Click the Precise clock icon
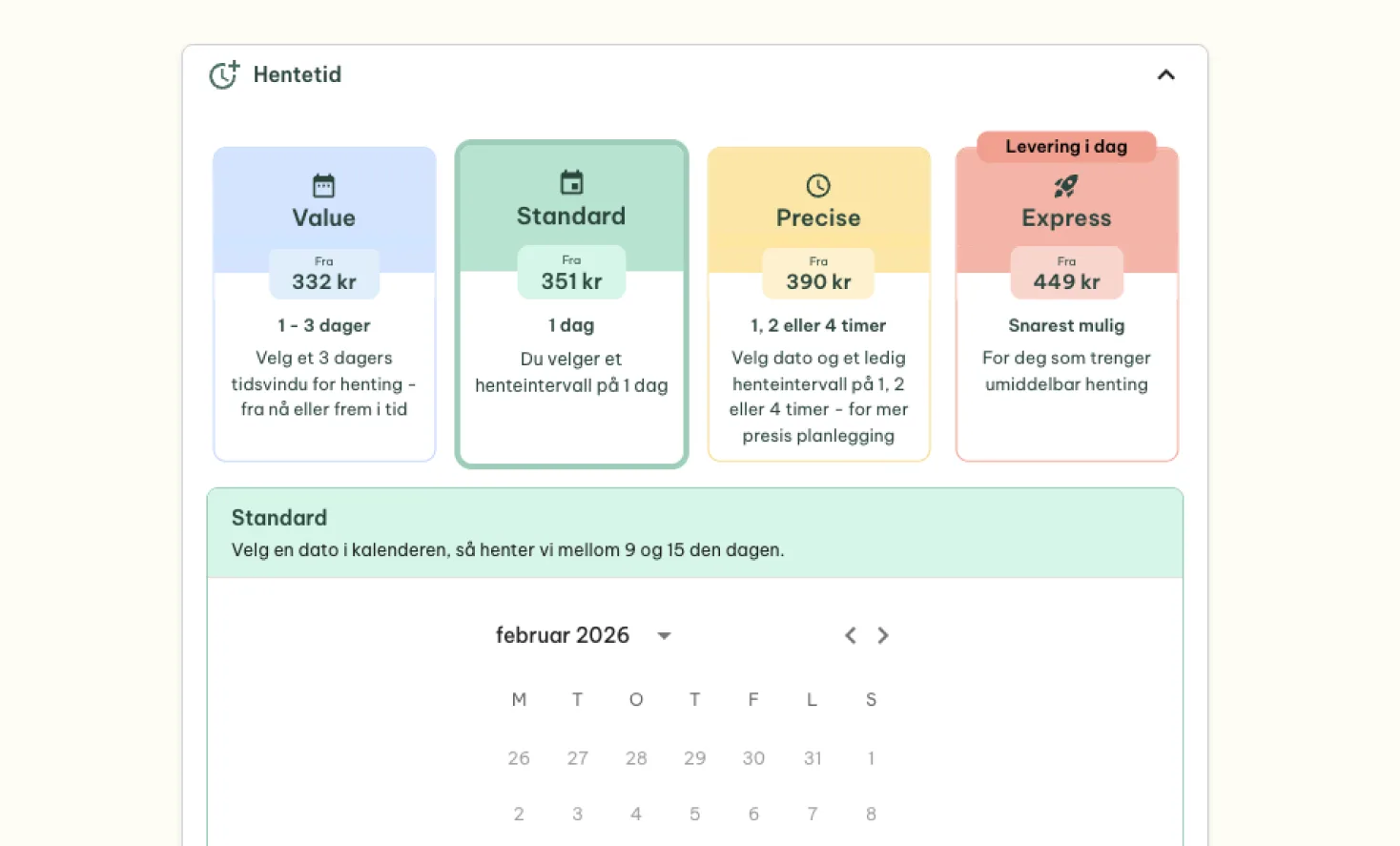 click(817, 185)
